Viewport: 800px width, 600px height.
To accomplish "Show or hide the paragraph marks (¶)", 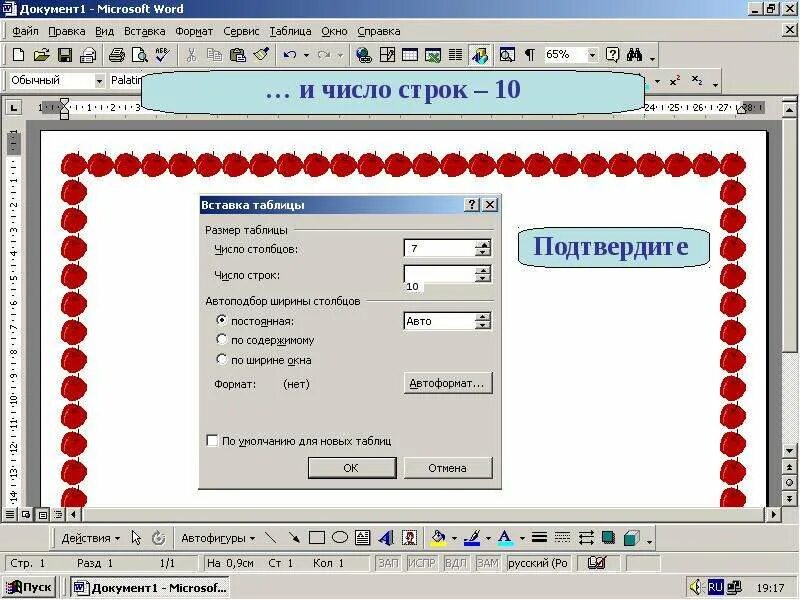I will (530, 55).
